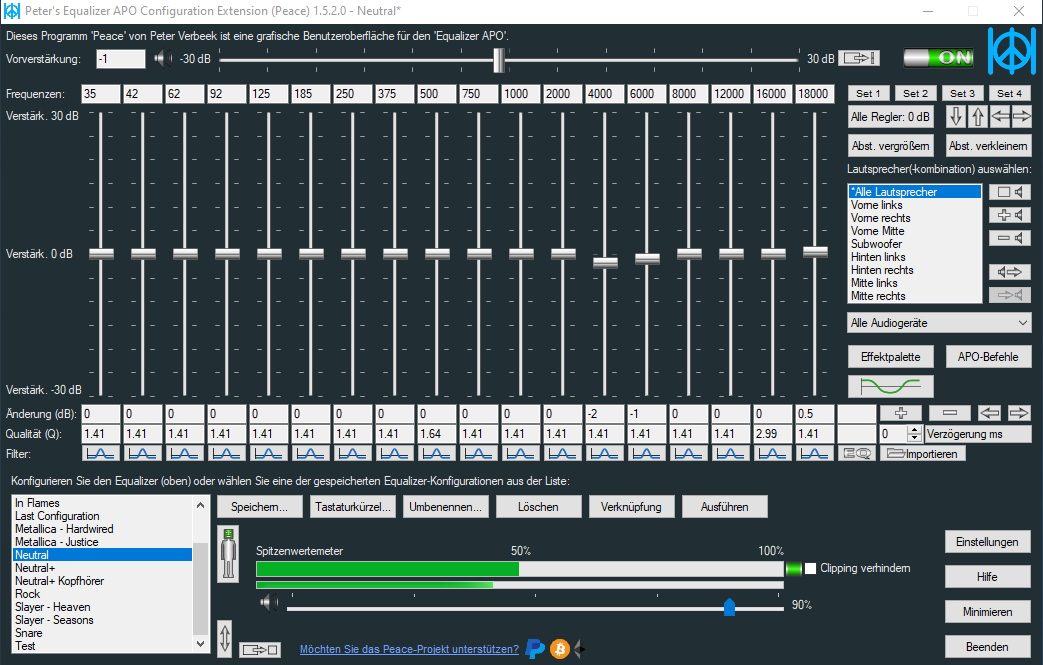Image resolution: width=1043 pixels, height=665 pixels.
Task: Click the volume speaker icon near slider
Action: tap(269, 603)
